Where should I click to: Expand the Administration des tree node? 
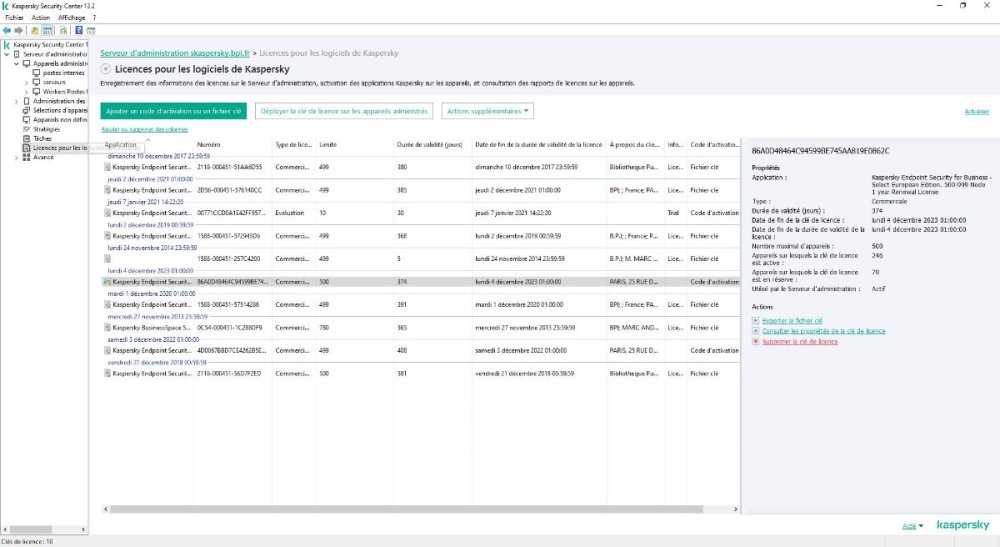tap(17, 101)
